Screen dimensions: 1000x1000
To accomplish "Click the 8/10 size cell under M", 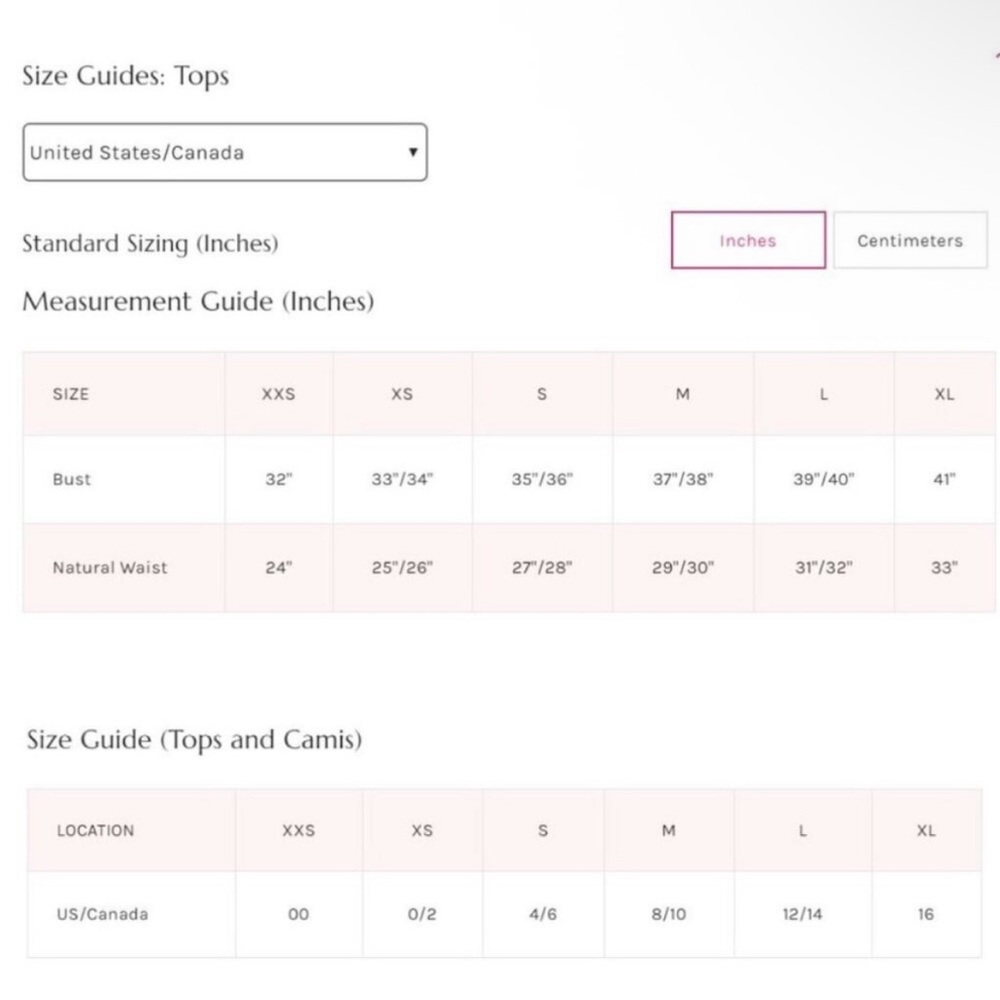I will 669,914.
